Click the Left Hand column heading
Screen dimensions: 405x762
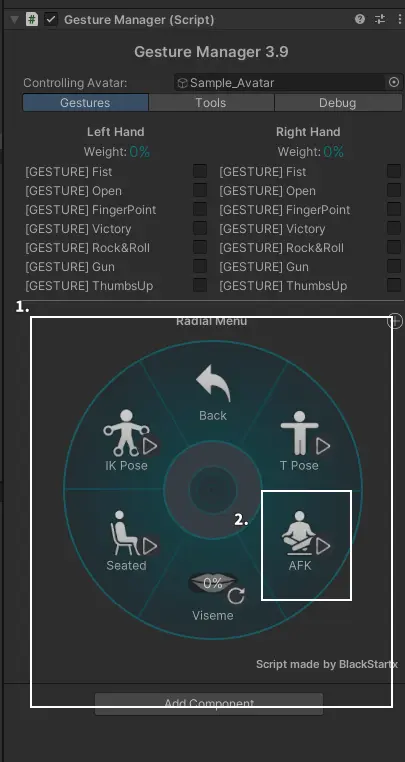(x=116, y=132)
